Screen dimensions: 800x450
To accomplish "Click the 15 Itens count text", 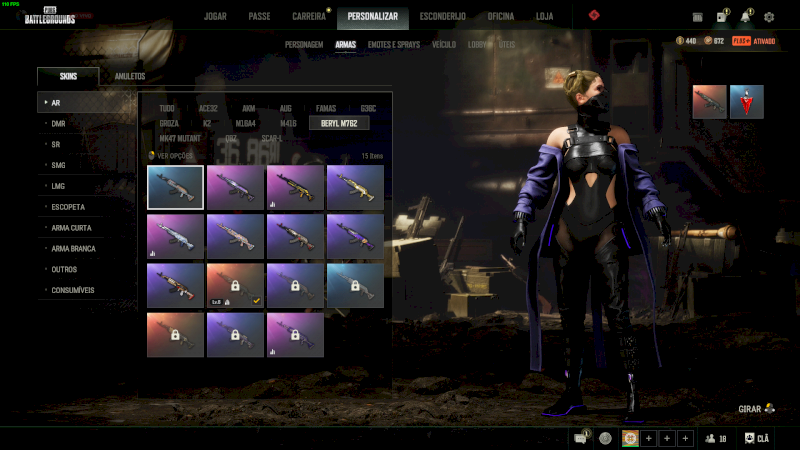I will [x=372, y=156].
